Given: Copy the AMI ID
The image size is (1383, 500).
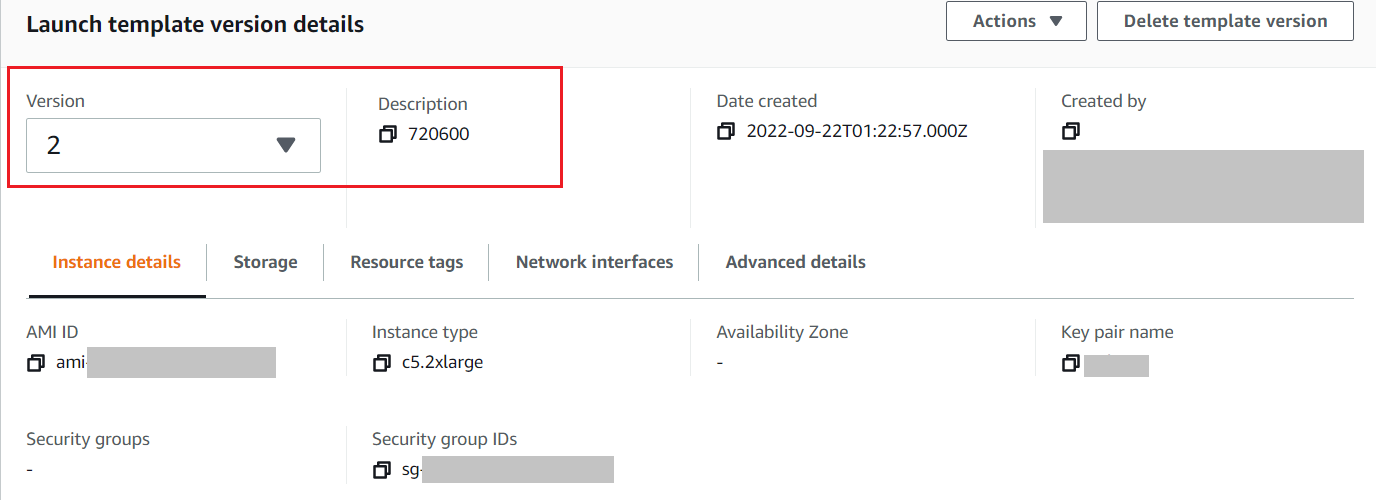Looking at the screenshot, I should tap(36, 362).
